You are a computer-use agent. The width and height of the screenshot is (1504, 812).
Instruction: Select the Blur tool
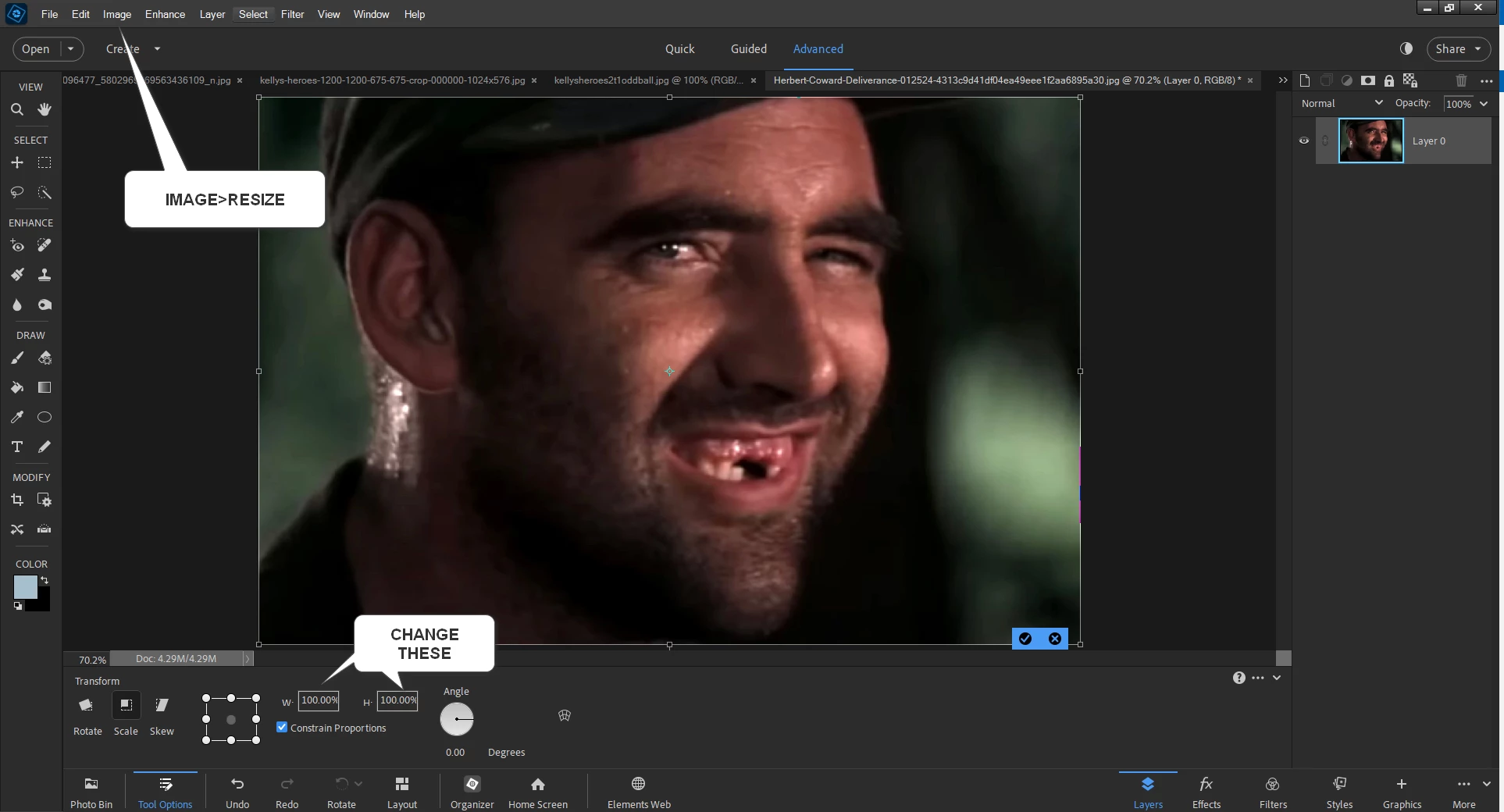(x=17, y=304)
